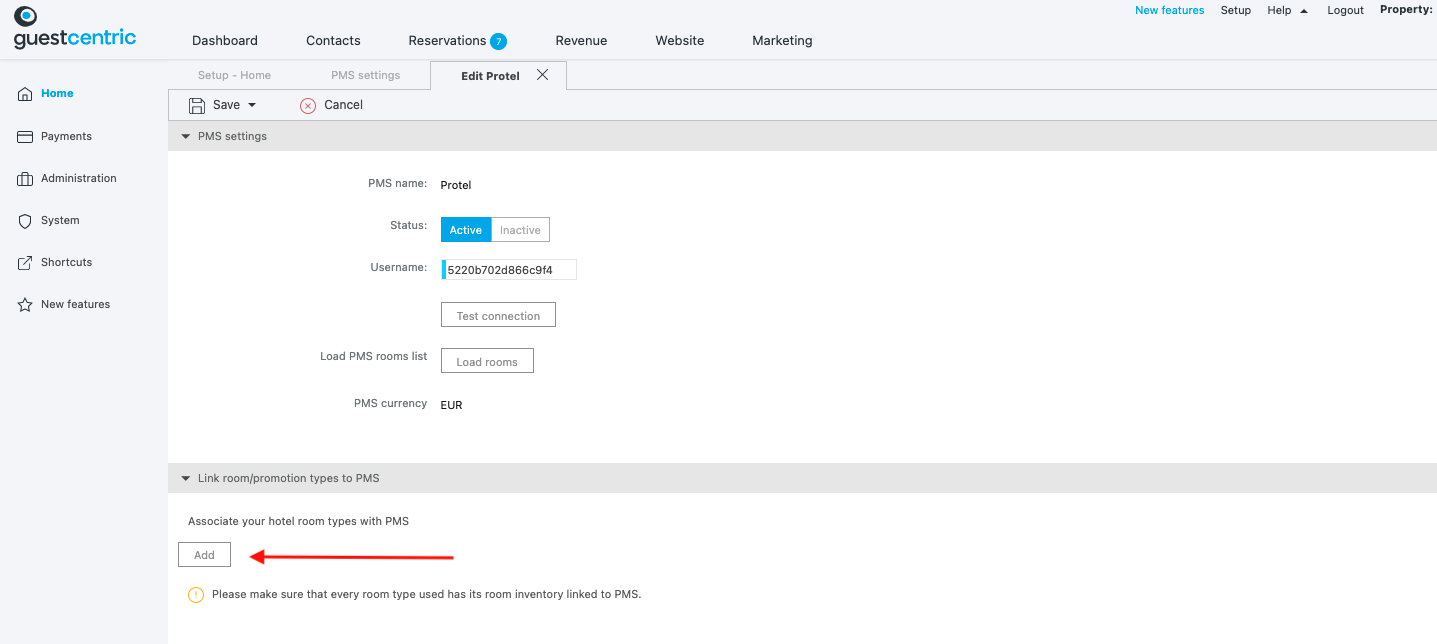The height and width of the screenshot is (644, 1437).
Task: Open the Marketing menu
Action: coord(782,41)
